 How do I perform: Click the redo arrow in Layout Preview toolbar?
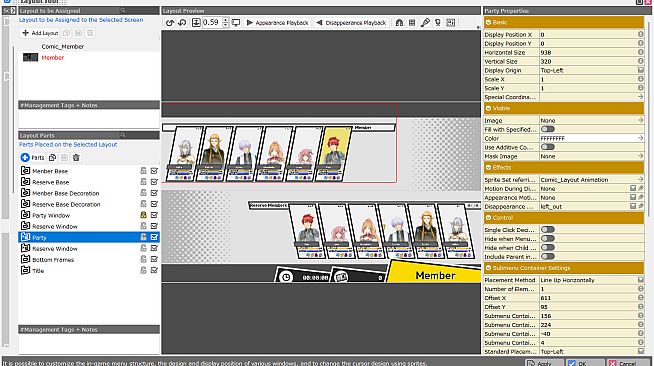pyautogui.click(x=182, y=23)
